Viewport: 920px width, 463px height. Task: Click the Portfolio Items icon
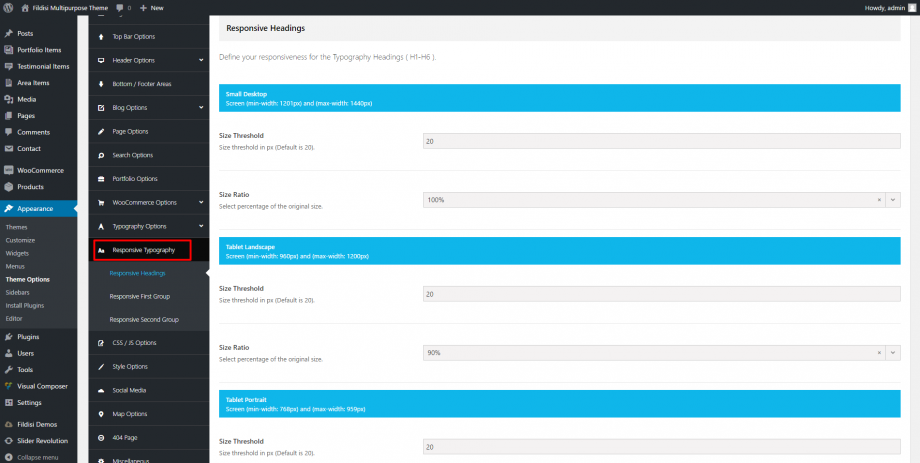coord(9,50)
